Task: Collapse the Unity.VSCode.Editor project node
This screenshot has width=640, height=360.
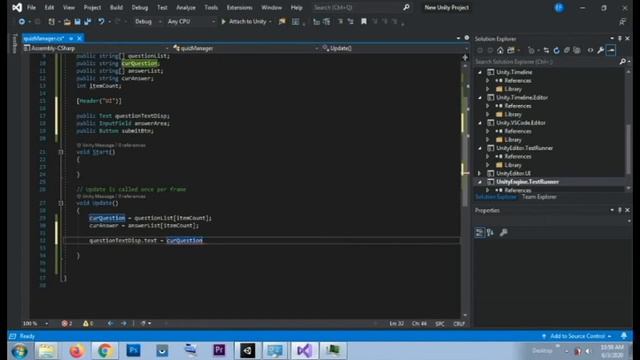Action: 480,123
